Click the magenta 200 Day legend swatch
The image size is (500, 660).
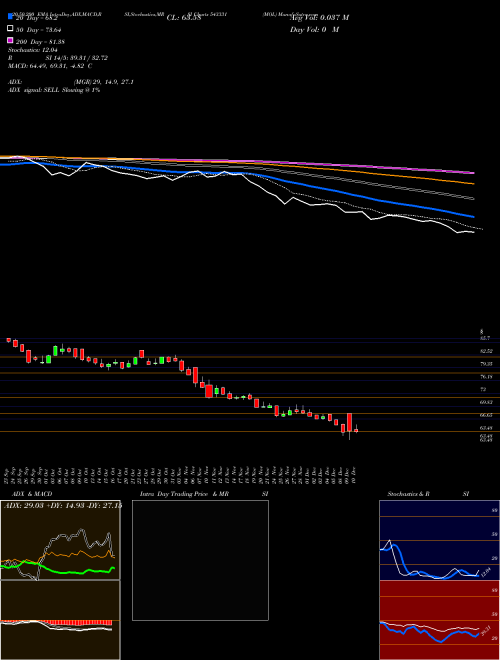(11, 40)
